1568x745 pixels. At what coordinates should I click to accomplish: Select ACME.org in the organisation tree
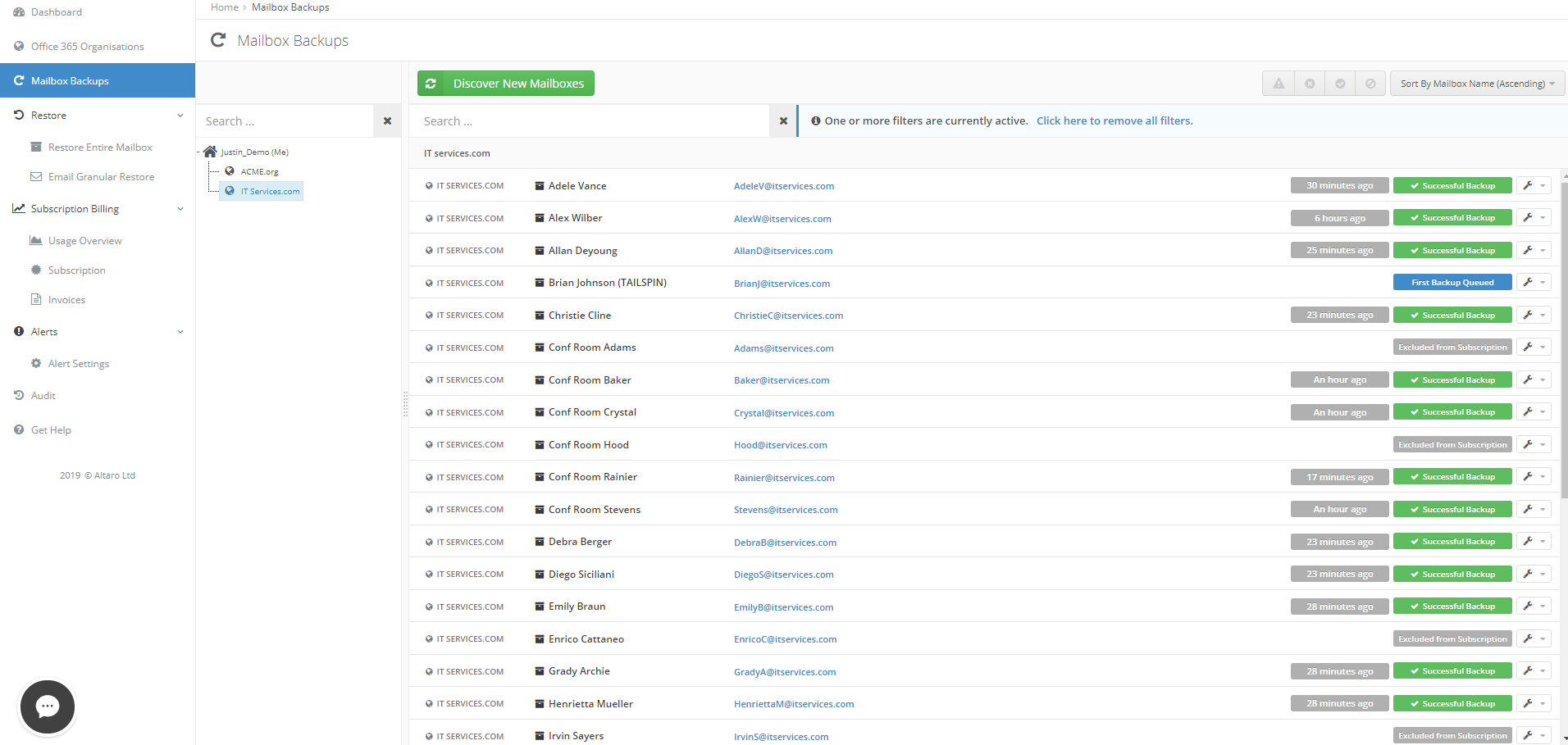click(260, 171)
